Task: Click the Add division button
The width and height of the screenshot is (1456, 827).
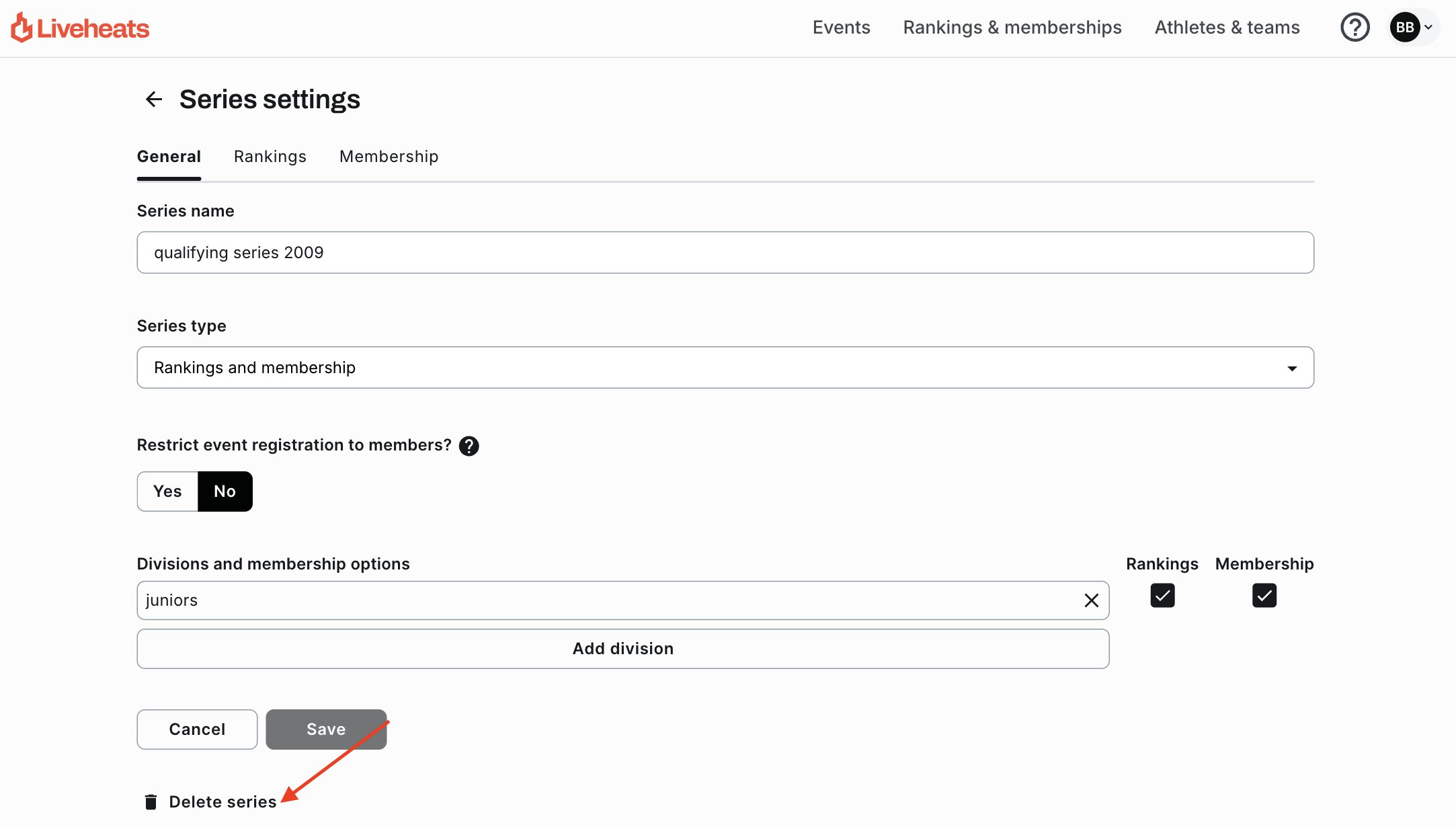Action: [x=623, y=649]
